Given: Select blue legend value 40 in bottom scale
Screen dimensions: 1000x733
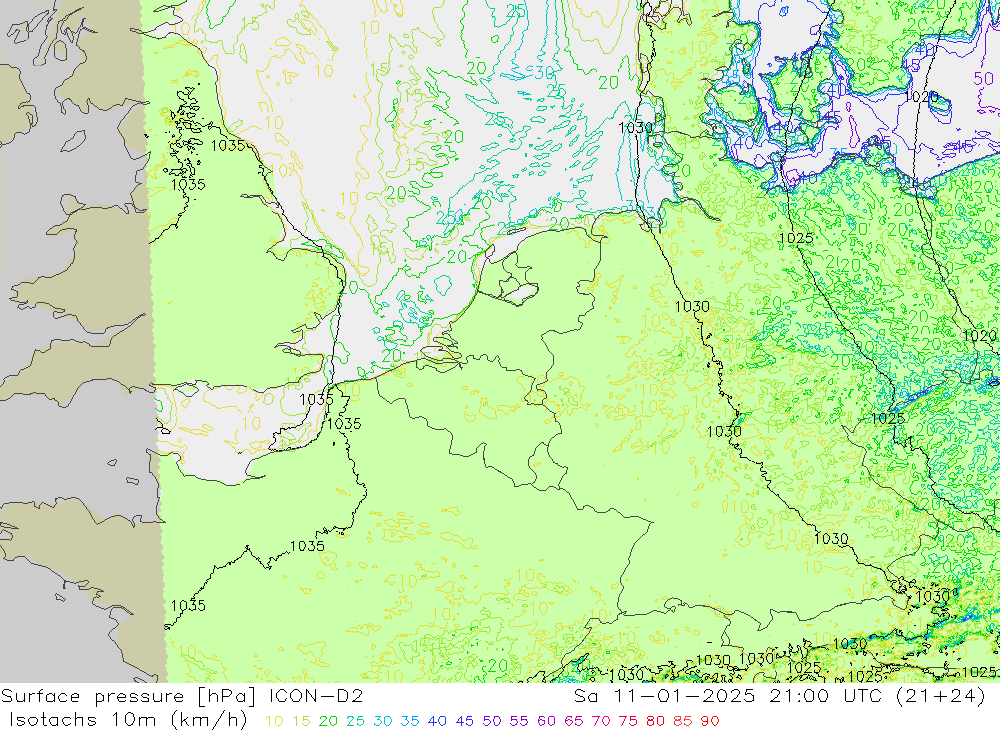Looking at the screenshot, I should pos(437,721).
